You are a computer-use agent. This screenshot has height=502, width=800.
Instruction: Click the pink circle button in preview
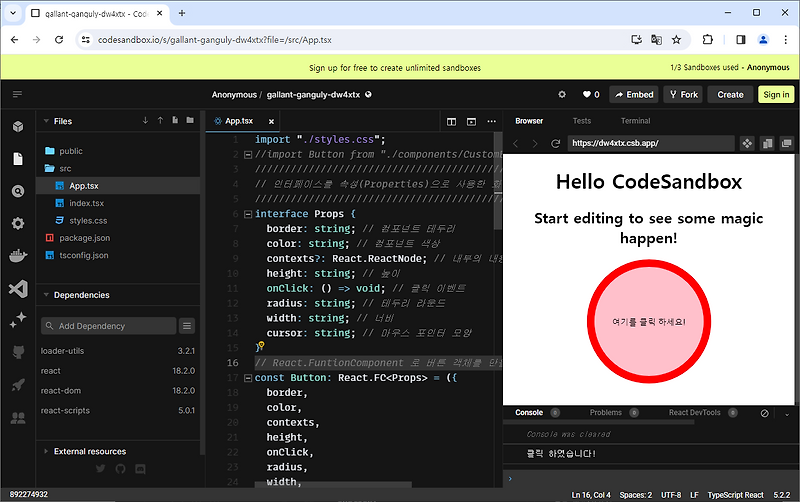(648, 321)
